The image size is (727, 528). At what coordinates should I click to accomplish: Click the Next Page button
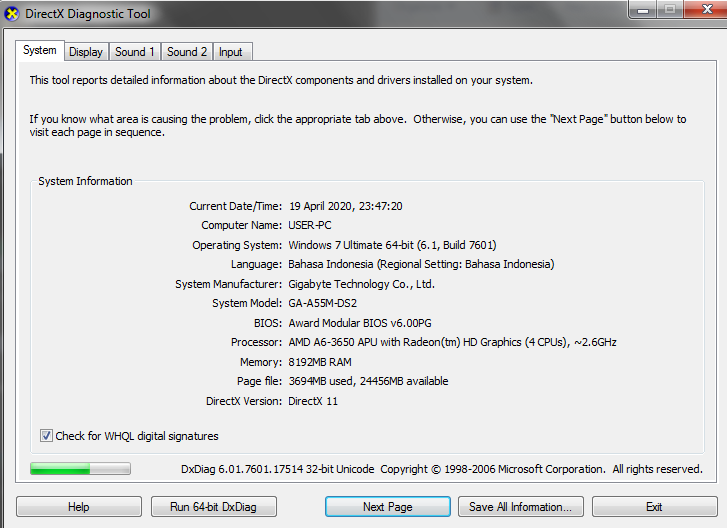tap(388, 507)
